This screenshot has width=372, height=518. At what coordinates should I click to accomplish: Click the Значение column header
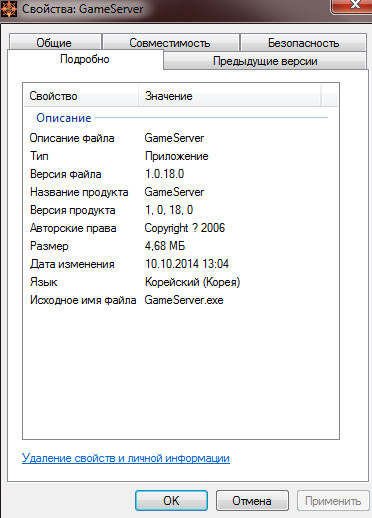point(230,96)
